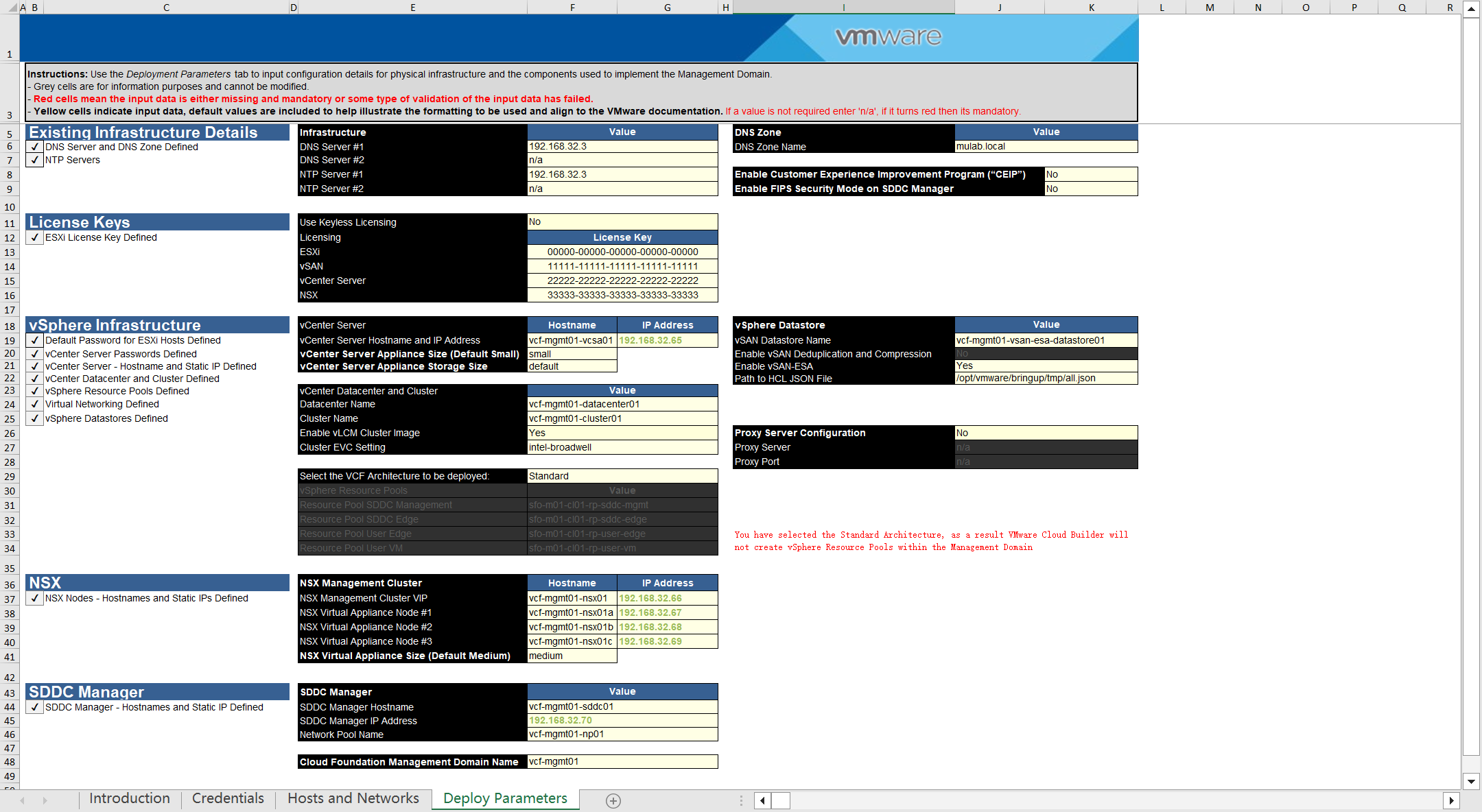Click DNS Zone Name mulab.local cell
This screenshot has height=812, width=1482.
[1046, 146]
